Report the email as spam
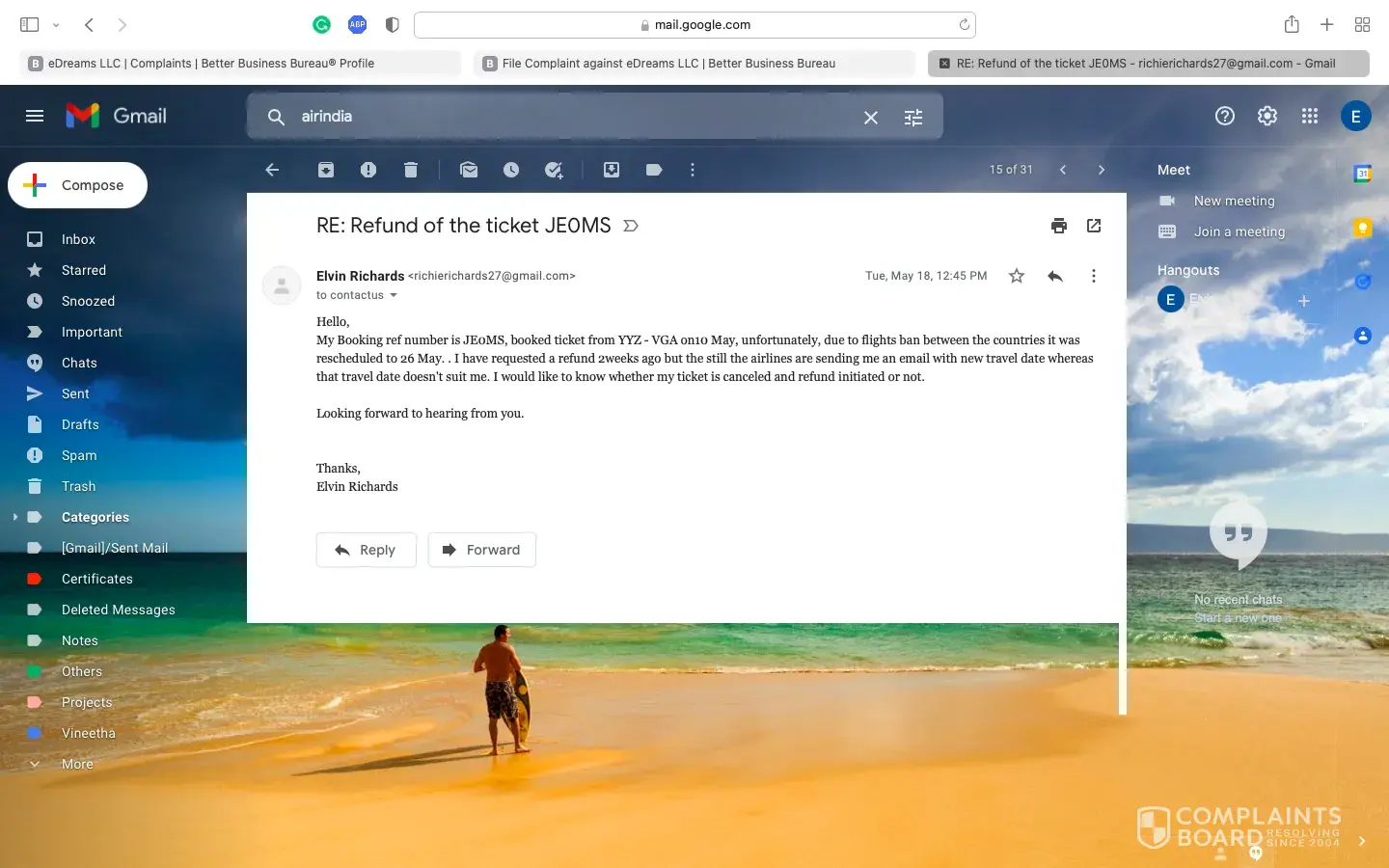Viewport: 1389px width, 868px height. pos(368,170)
